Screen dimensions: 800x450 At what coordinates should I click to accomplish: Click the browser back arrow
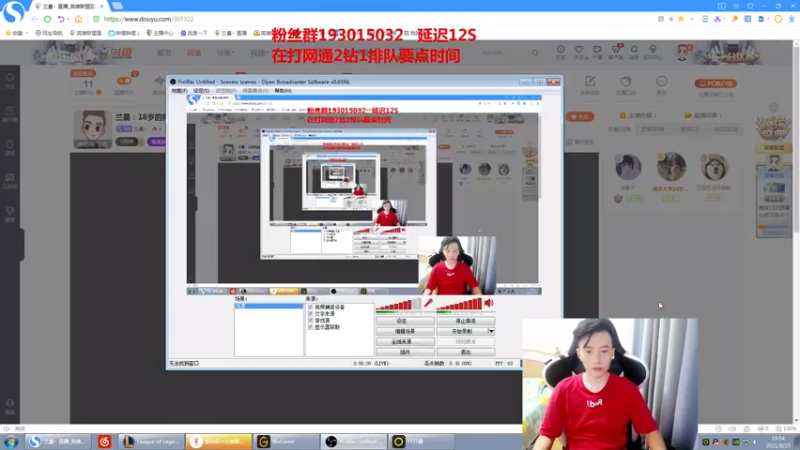tap(34, 19)
